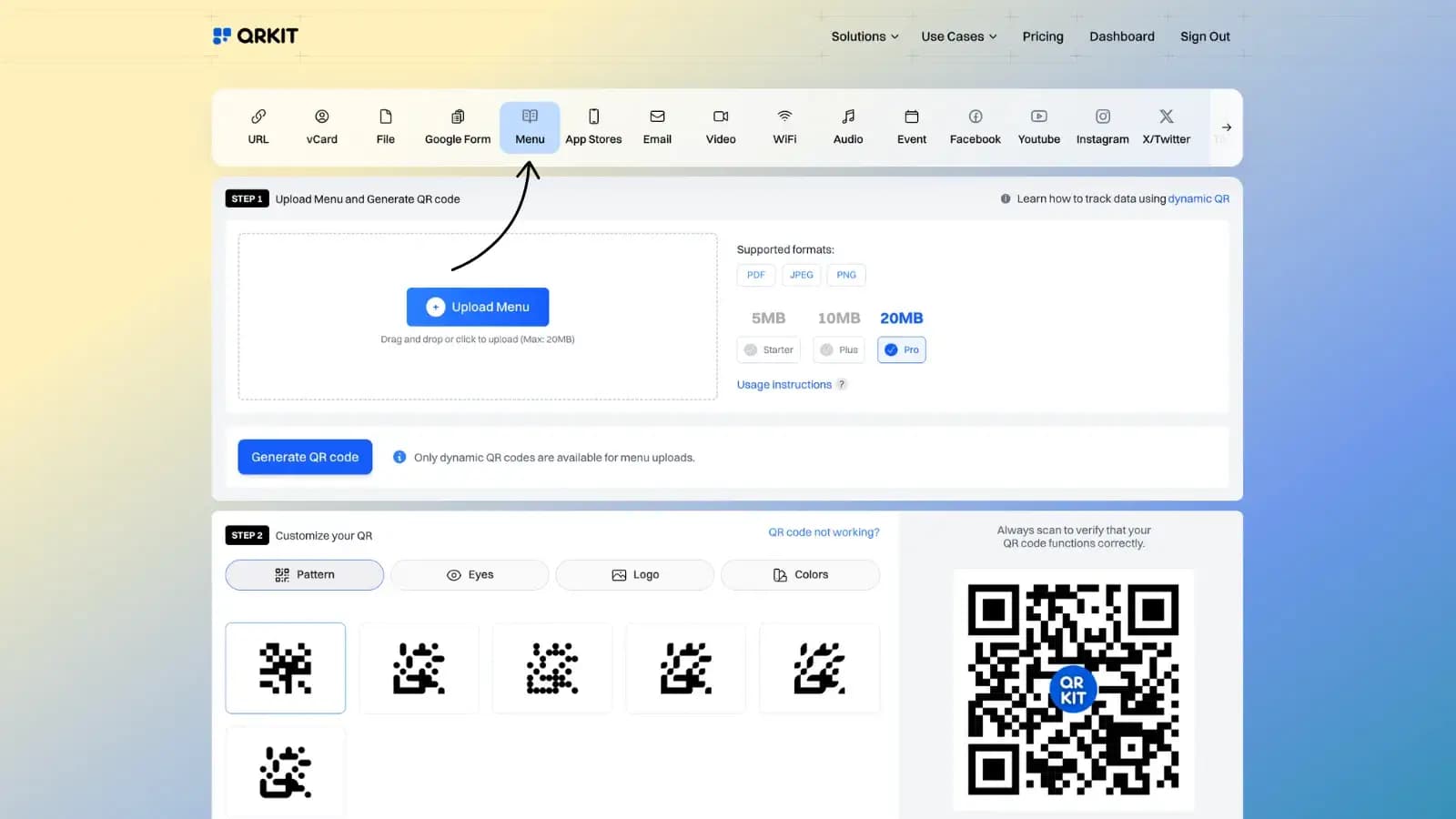Choose the App Stores QR type
This screenshot has width=1456, height=819.
pos(593,126)
